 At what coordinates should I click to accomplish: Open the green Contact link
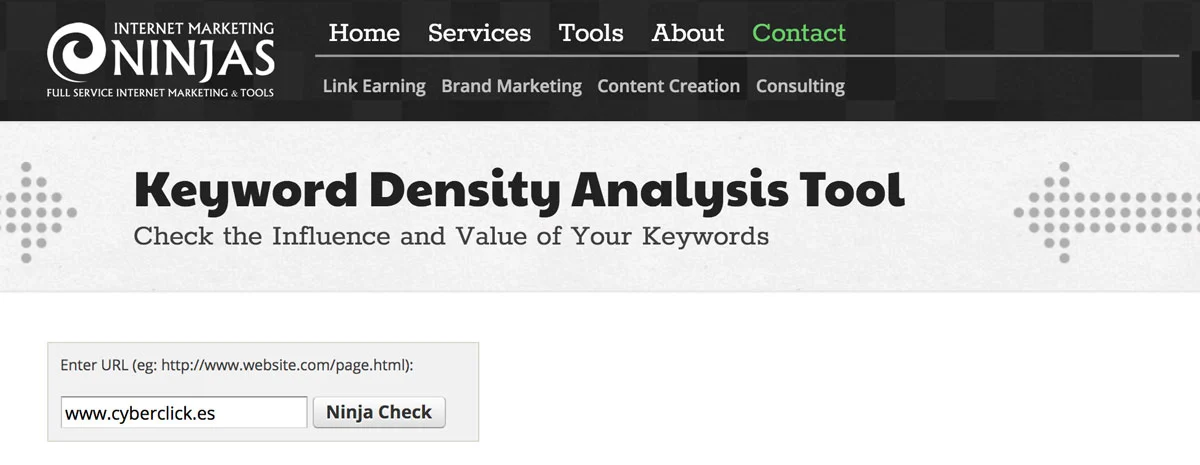799,33
